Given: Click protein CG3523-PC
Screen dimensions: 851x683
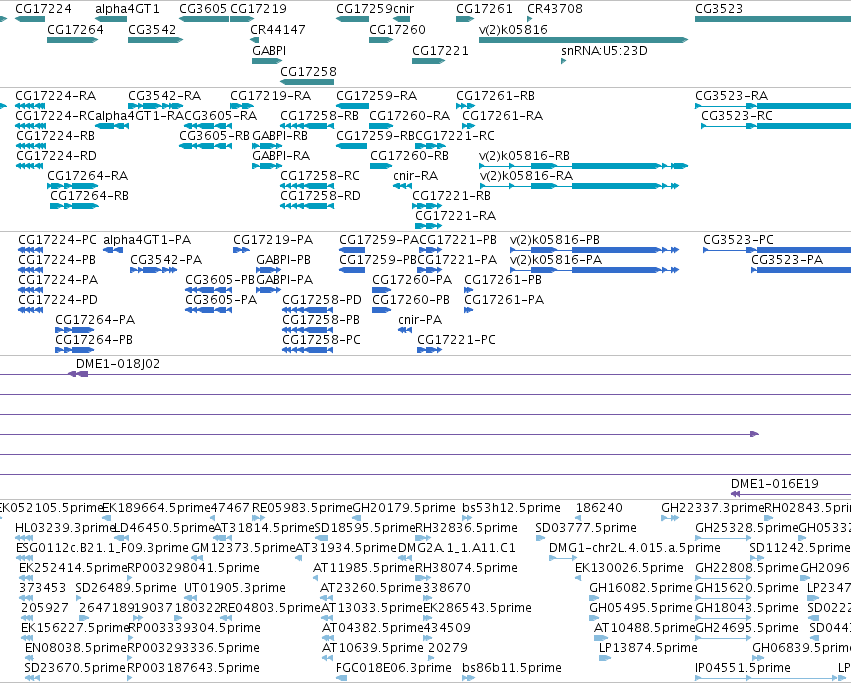Looking at the screenshot, I should point(738,240).
